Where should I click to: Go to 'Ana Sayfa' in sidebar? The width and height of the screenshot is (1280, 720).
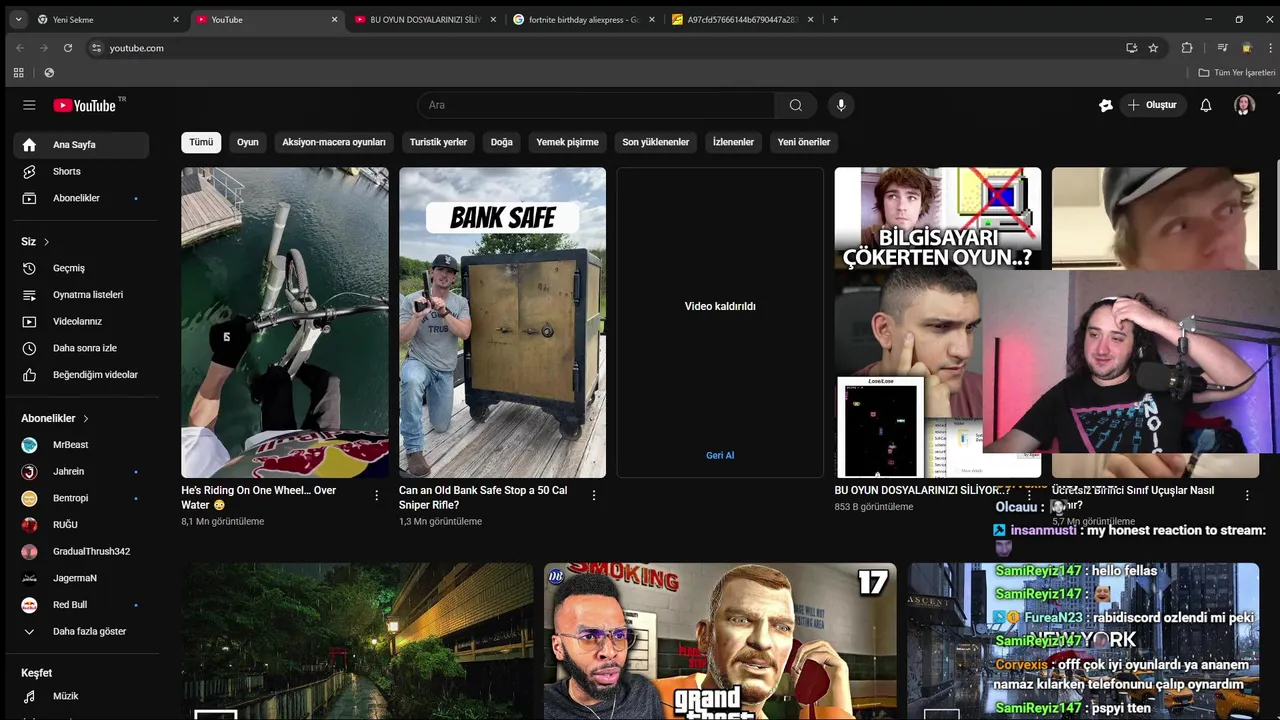81,145
